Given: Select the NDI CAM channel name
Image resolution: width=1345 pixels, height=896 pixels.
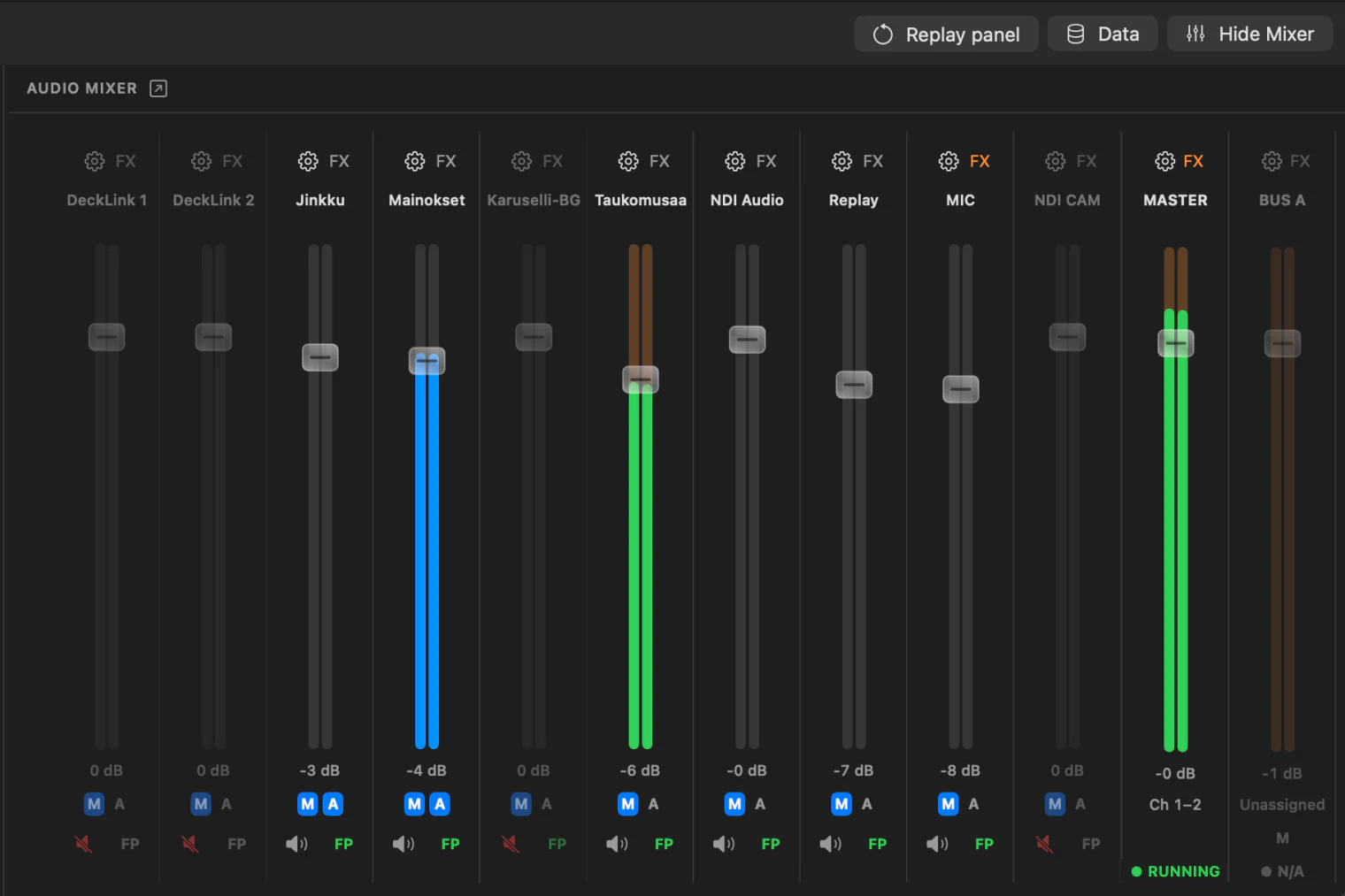Looking at the screenshot, I should pos(1067,200).
